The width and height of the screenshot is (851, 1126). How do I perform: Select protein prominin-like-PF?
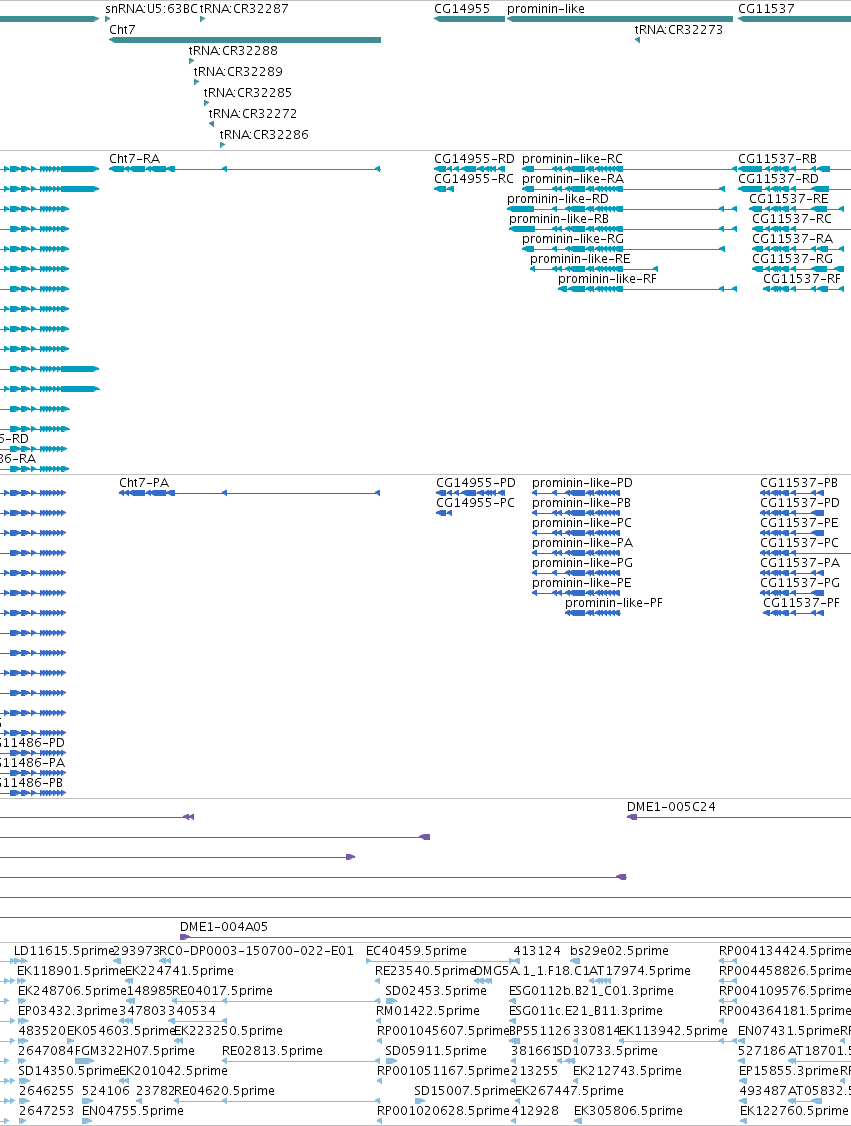click(x=614, y=603)
